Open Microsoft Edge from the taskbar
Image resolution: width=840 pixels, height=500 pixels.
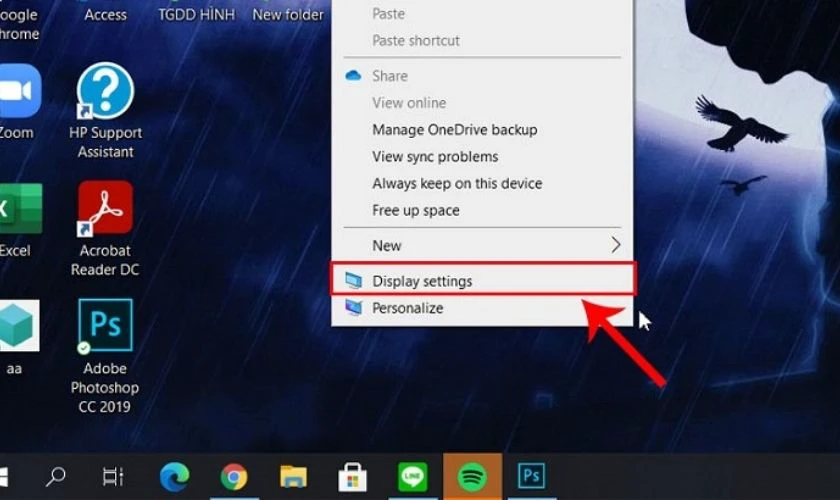[x=175, y=476]
